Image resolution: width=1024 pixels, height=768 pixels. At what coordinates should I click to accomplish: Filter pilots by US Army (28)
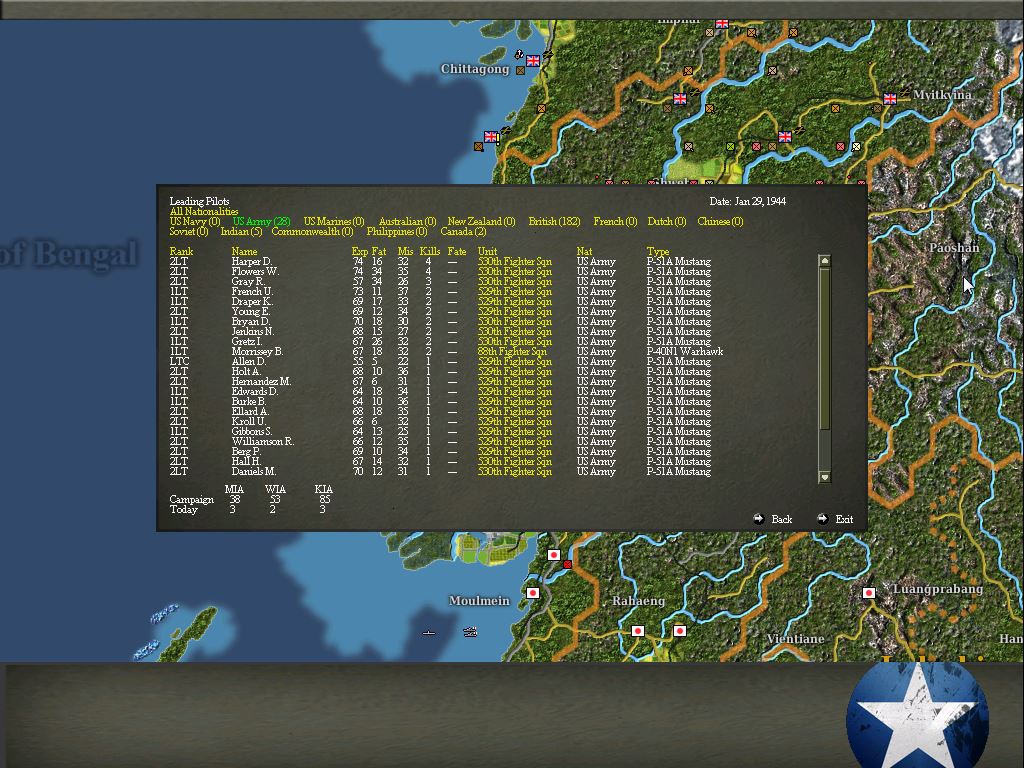[x=261, y=221]
